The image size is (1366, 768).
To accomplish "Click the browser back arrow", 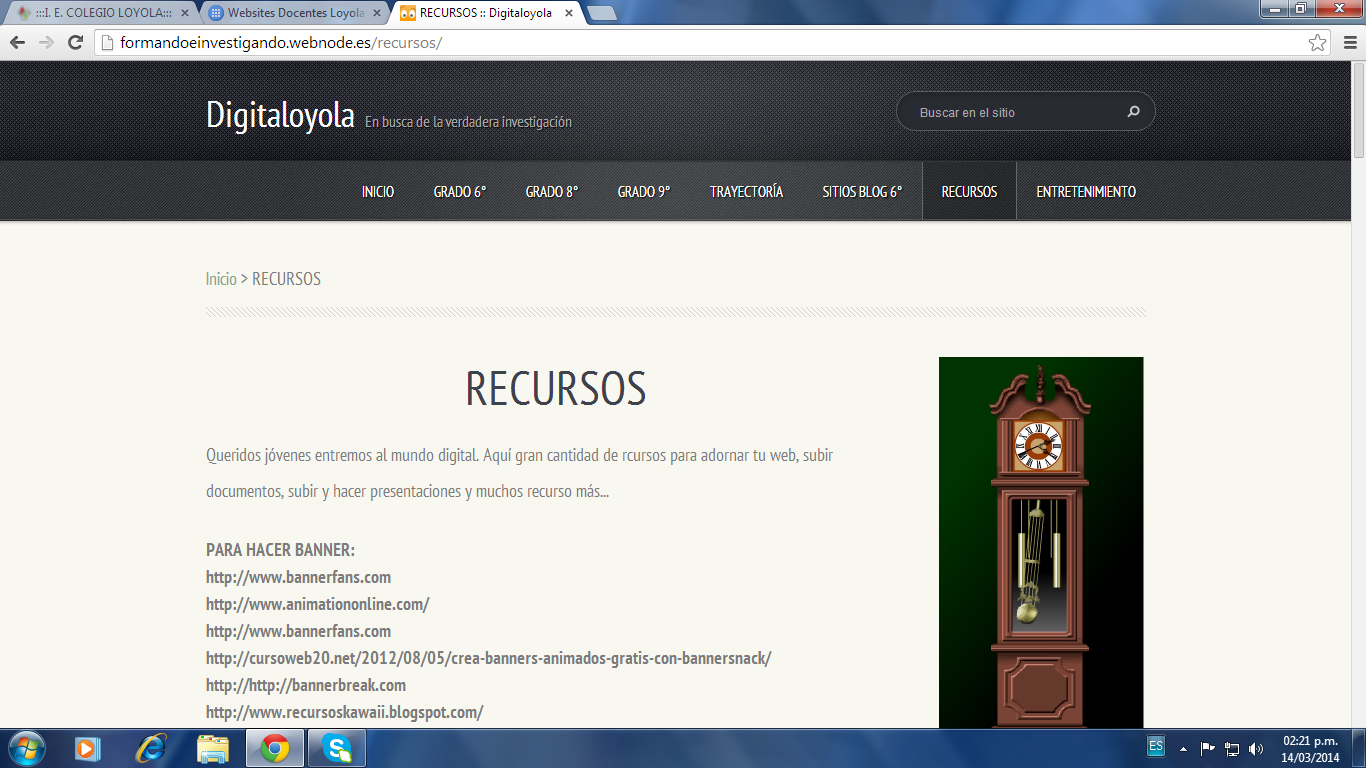I will click(17, 42).
